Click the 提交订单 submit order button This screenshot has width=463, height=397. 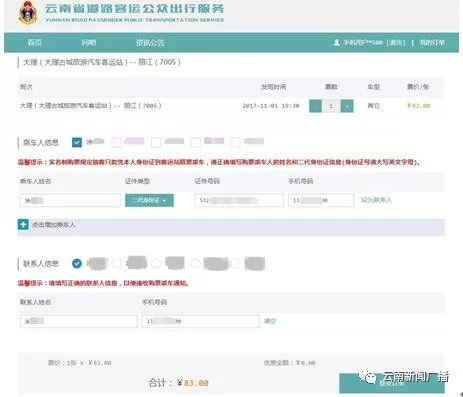pos(392,383)
